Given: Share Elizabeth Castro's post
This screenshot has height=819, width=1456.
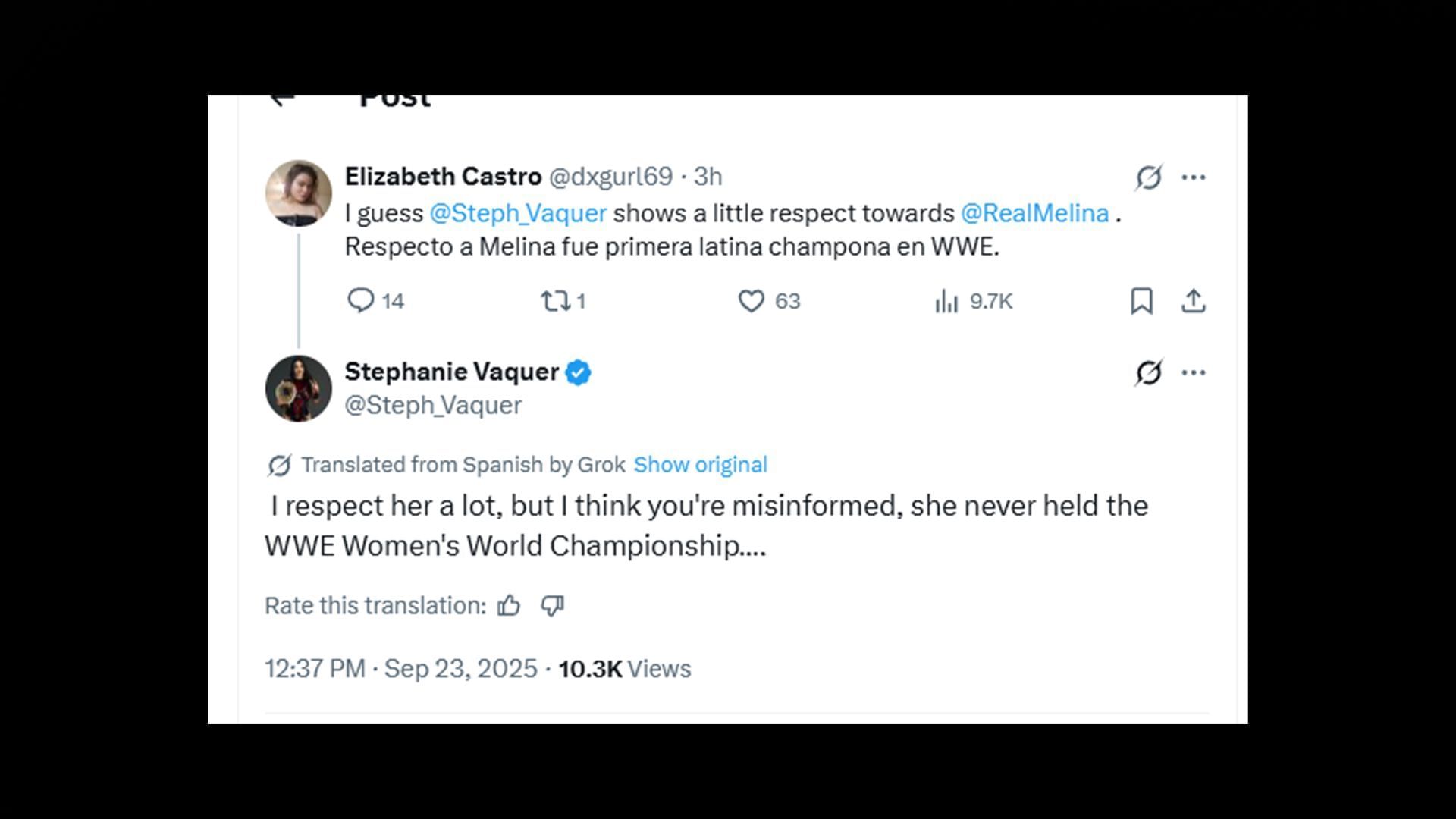Looking at the screenshot, I should 1193,301.
